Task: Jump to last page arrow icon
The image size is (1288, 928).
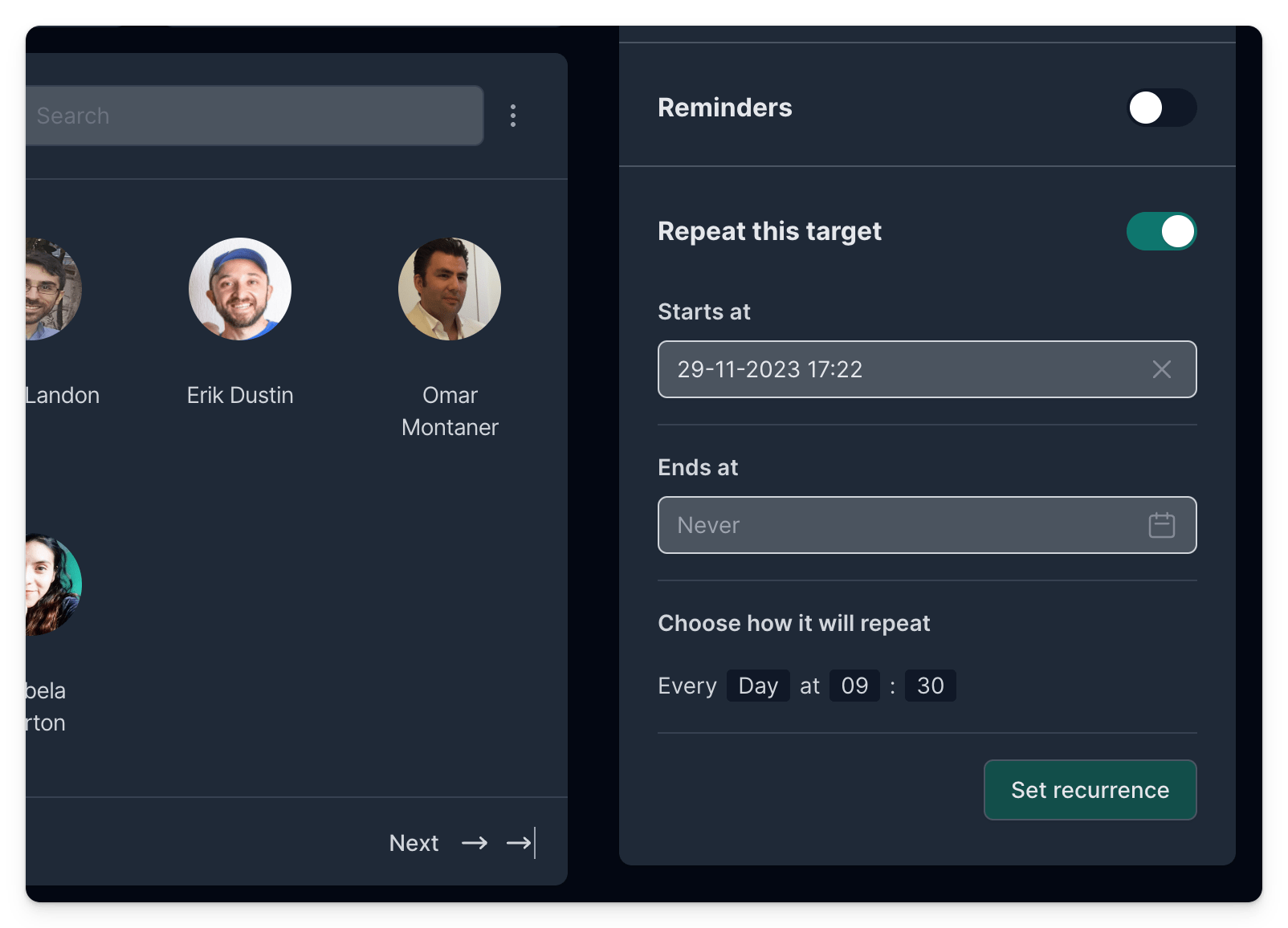Action: tap(521, 843)
